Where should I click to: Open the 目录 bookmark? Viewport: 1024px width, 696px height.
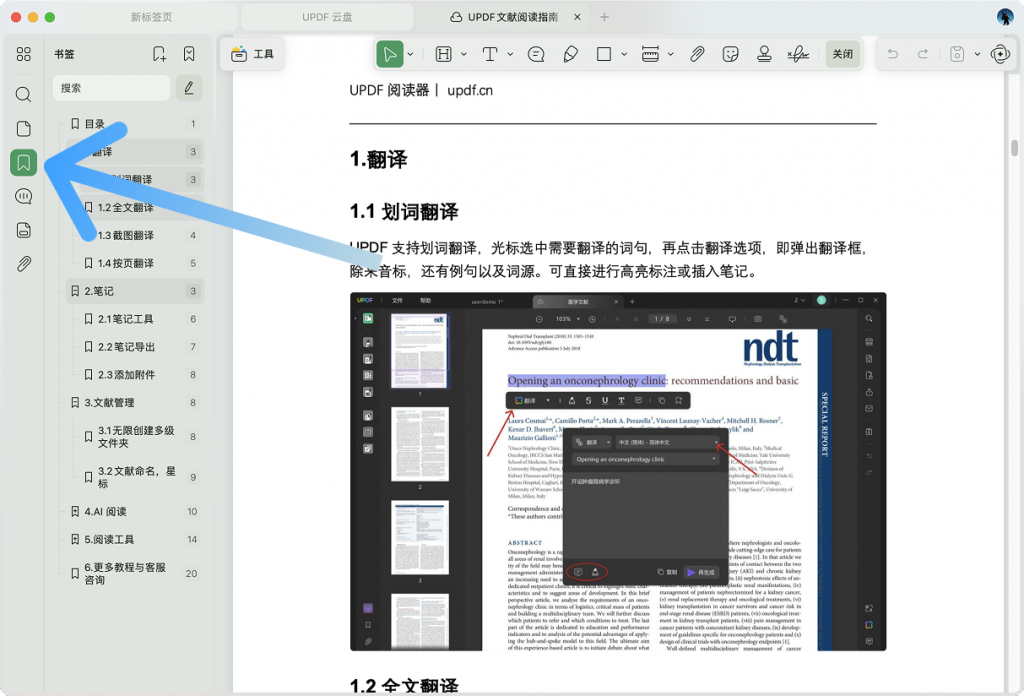pyautogui.click(x=135, y=124)
